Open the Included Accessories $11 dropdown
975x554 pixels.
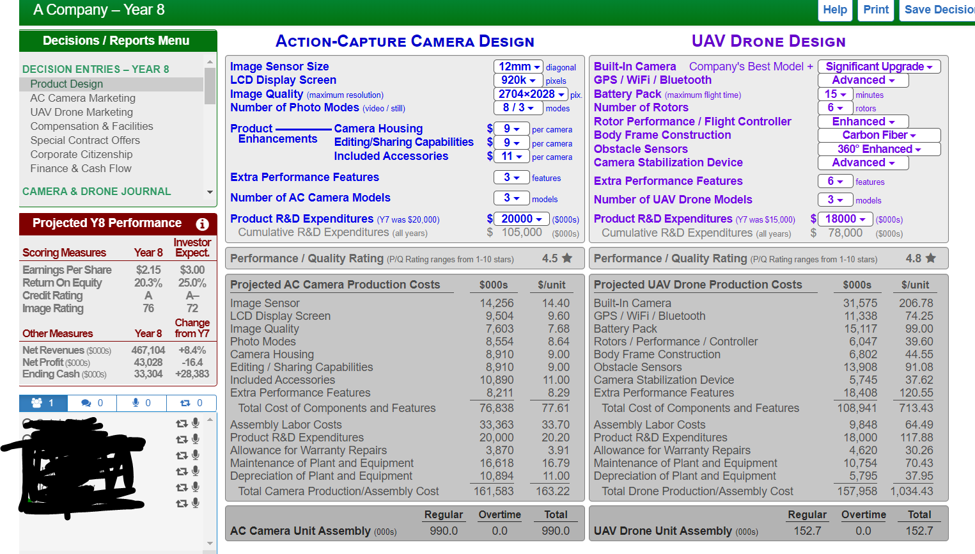coord(511,156)
